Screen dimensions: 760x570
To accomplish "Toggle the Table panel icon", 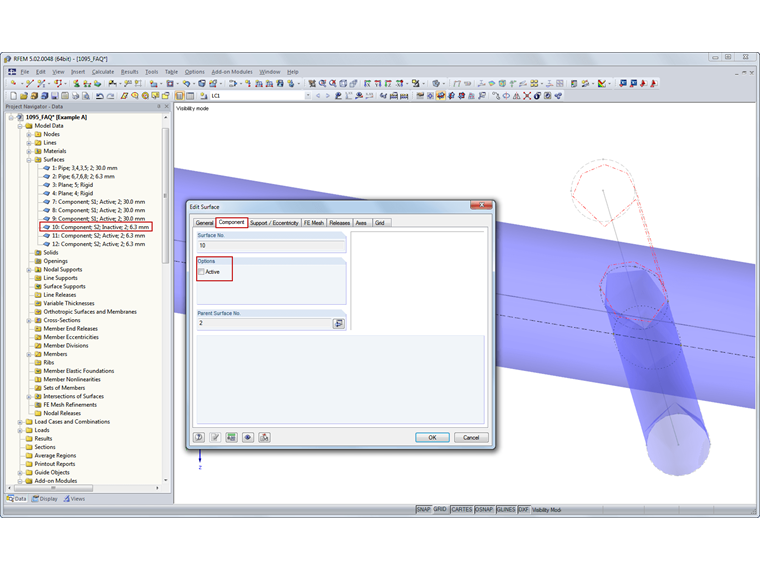I will 190,96.
